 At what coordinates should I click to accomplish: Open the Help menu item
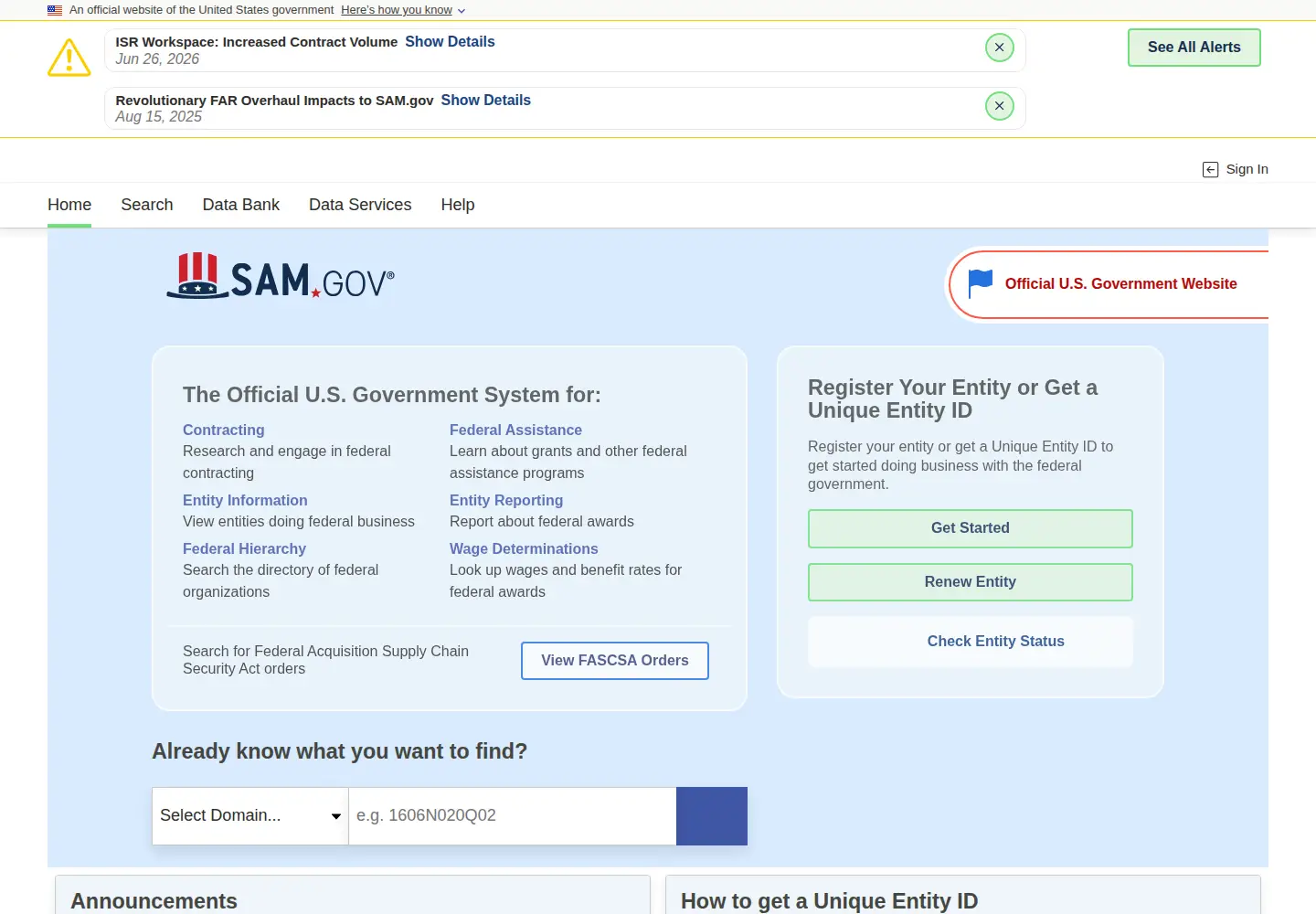point(458,205)
